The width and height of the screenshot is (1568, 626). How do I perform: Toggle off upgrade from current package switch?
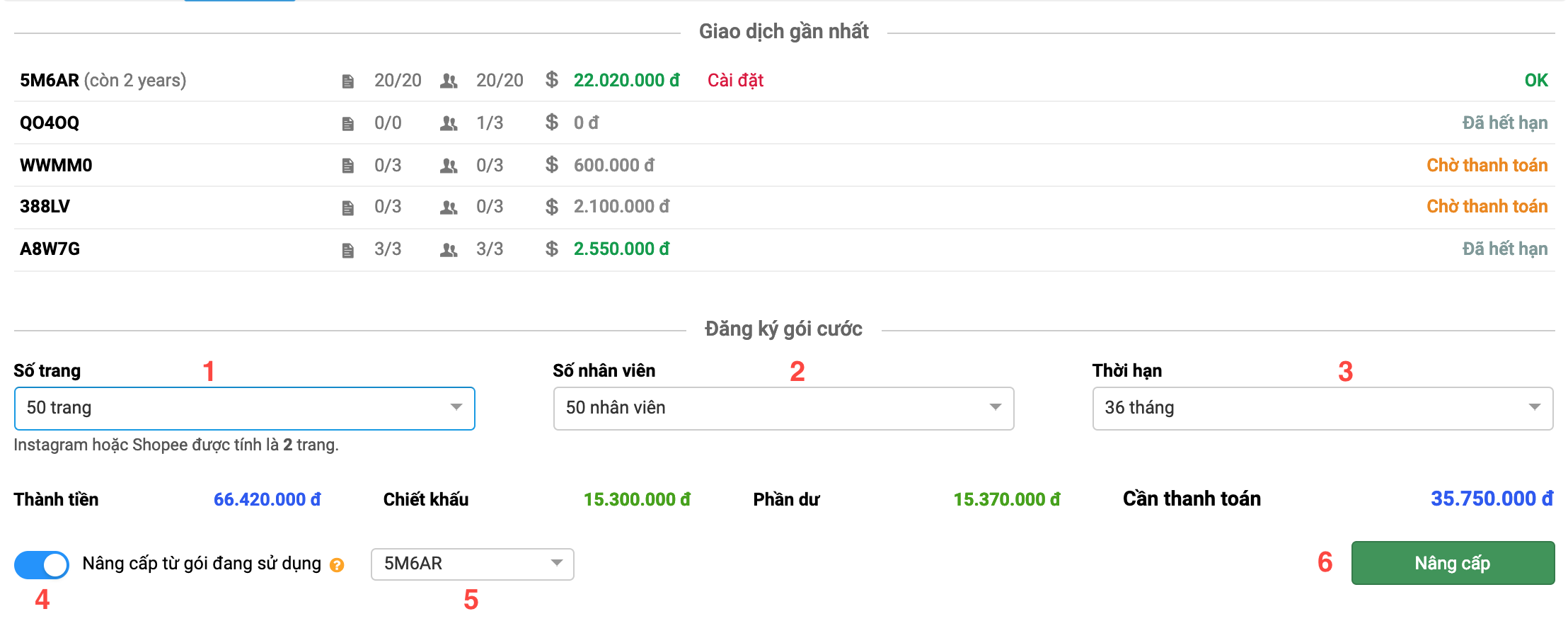(42, 565)
